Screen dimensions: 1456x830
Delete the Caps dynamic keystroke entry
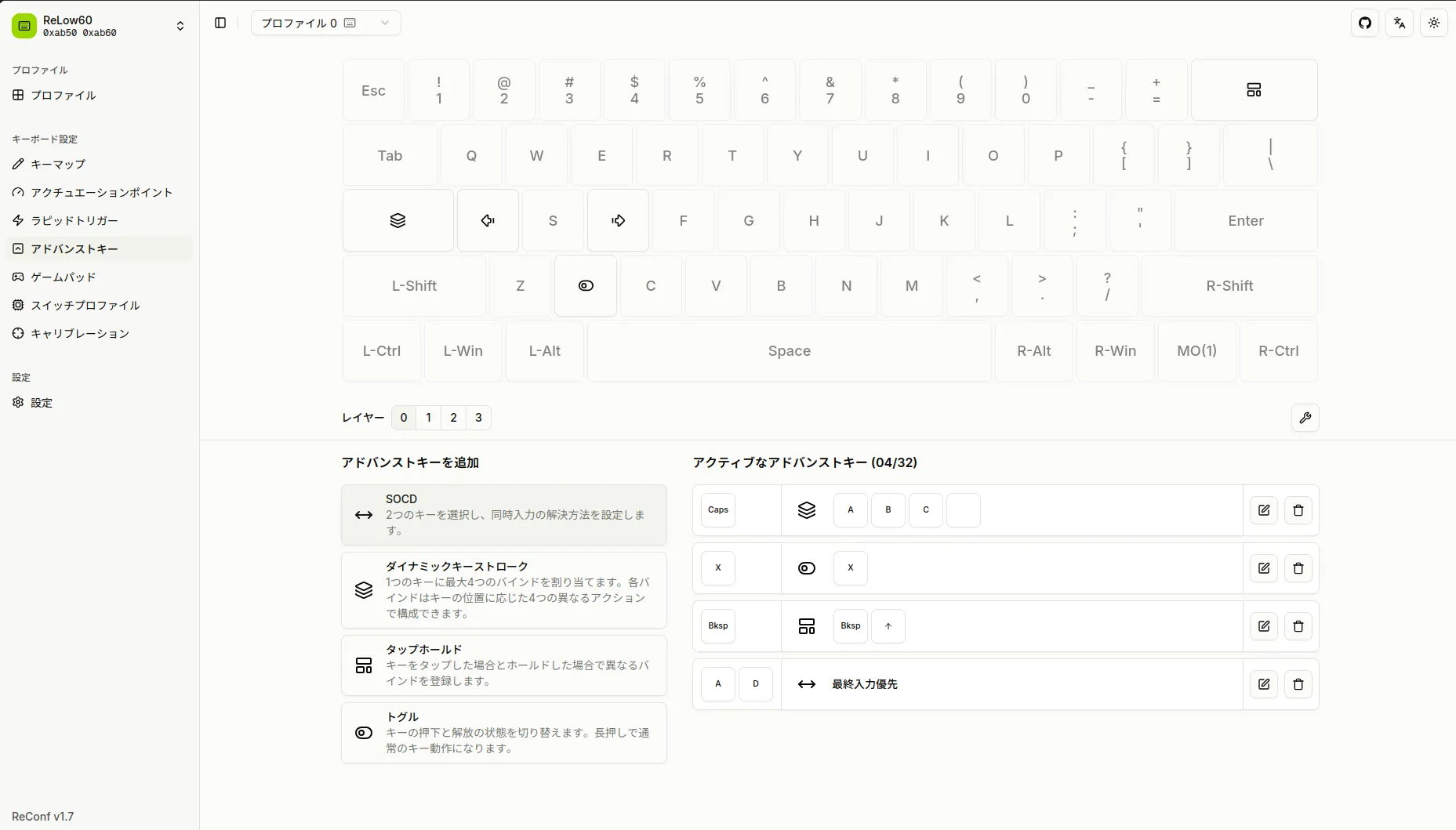pyautogui.click(x=1298, y=510)
